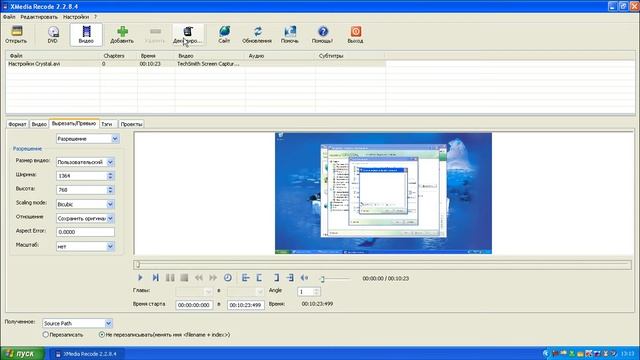Select the Вырезать/Превью tab
The image size is (640, 360).
(x=74, y=123)
